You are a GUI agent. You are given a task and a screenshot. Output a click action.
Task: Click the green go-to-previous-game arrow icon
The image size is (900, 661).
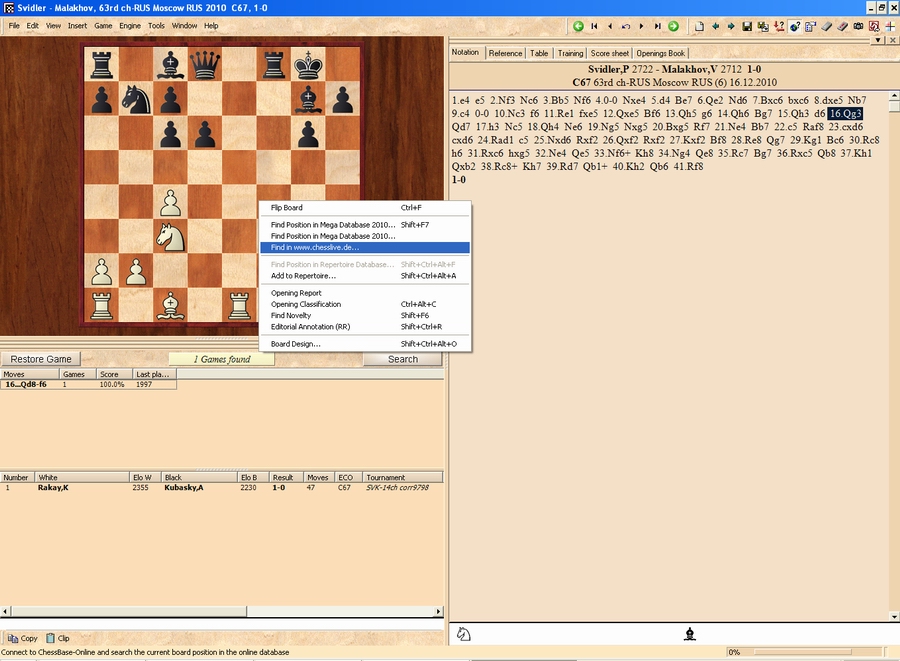[x=578, y=26]
